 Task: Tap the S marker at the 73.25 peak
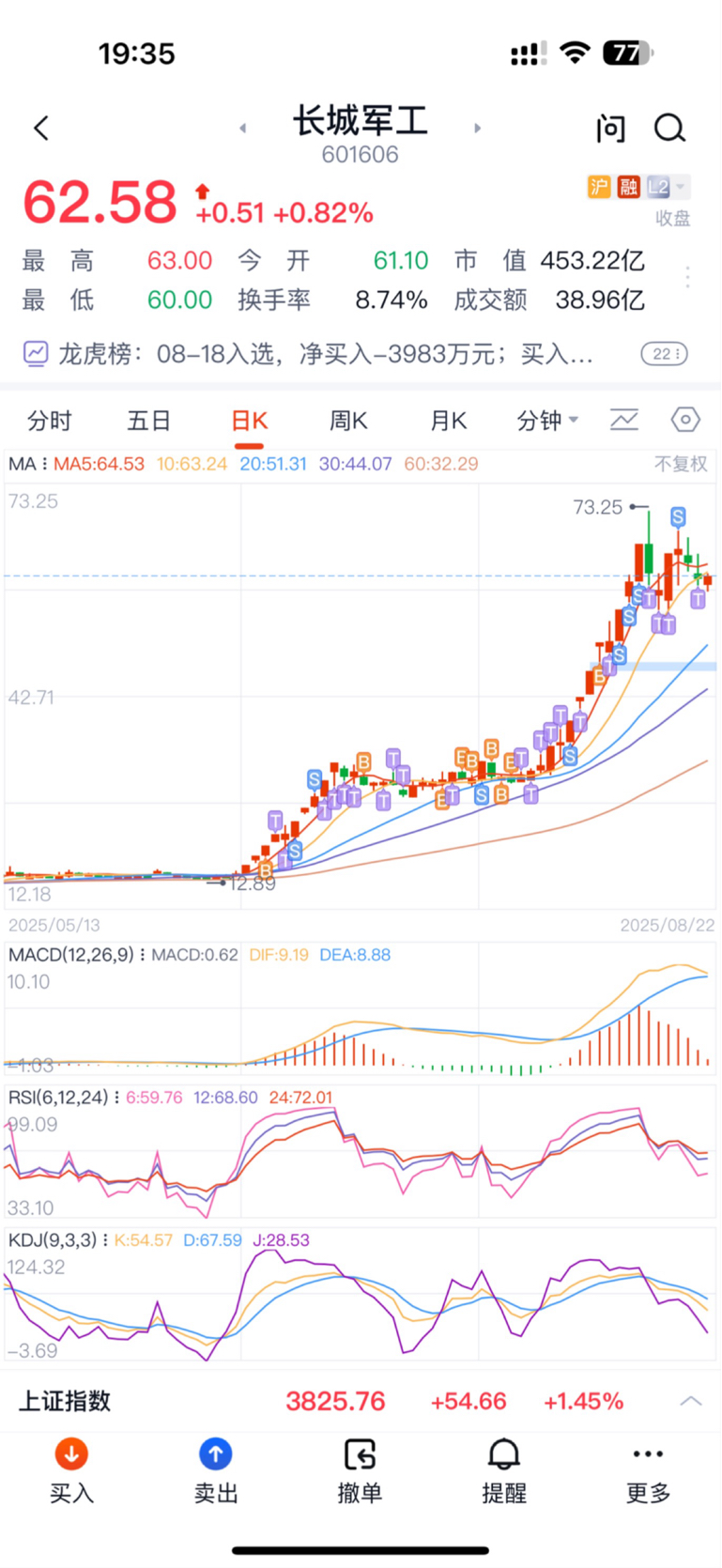pos(678,516)
